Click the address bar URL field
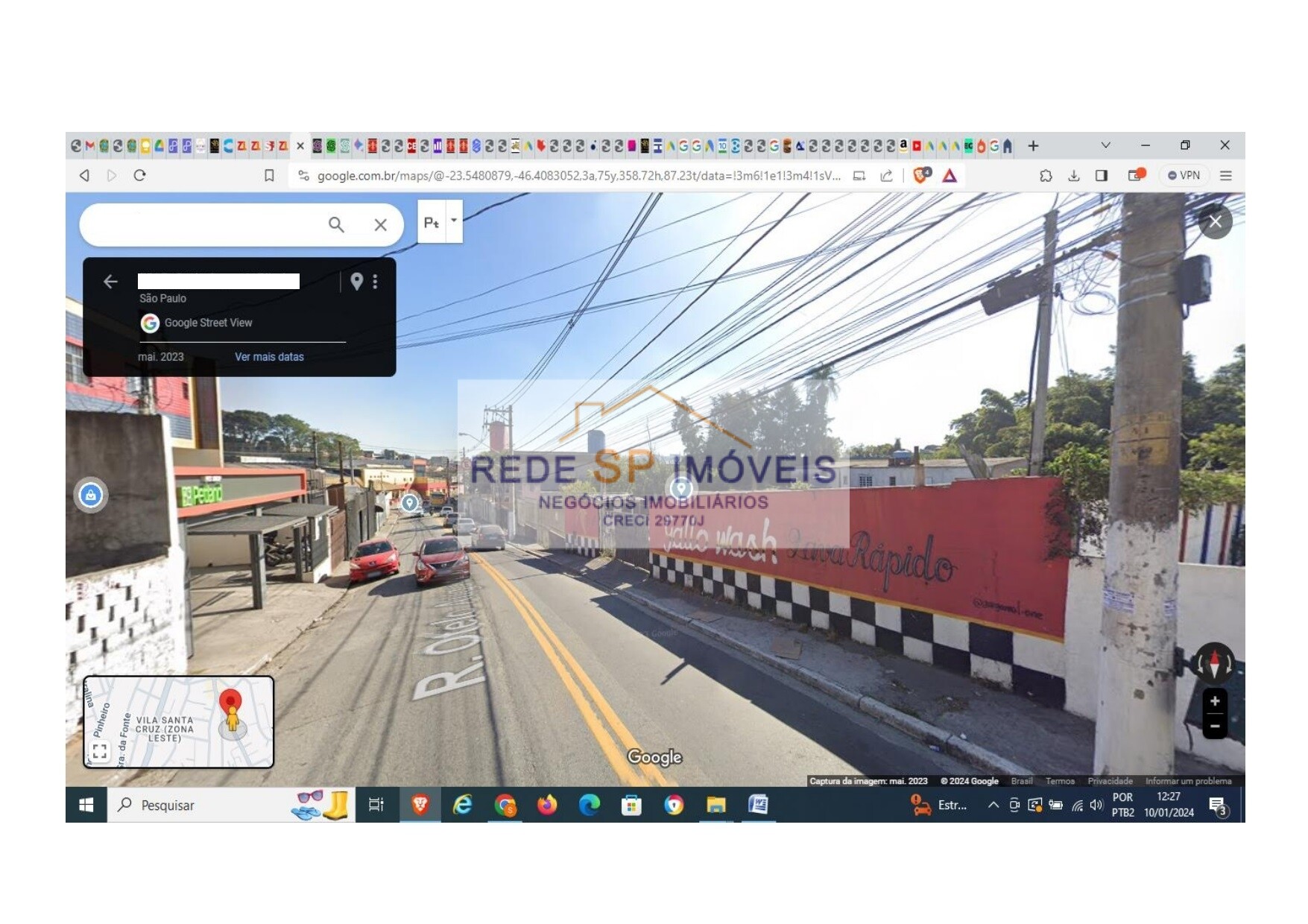The image size is (1308, 924). coord(578,176)
